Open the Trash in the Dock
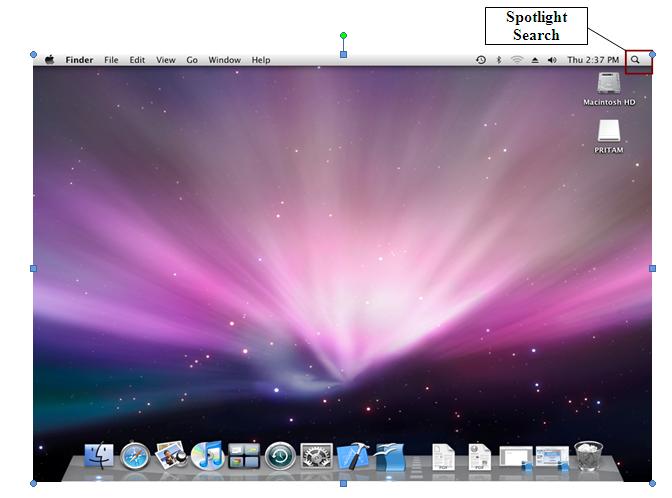The height and width of the screenshot is (498, 672). tap(588, 456)
